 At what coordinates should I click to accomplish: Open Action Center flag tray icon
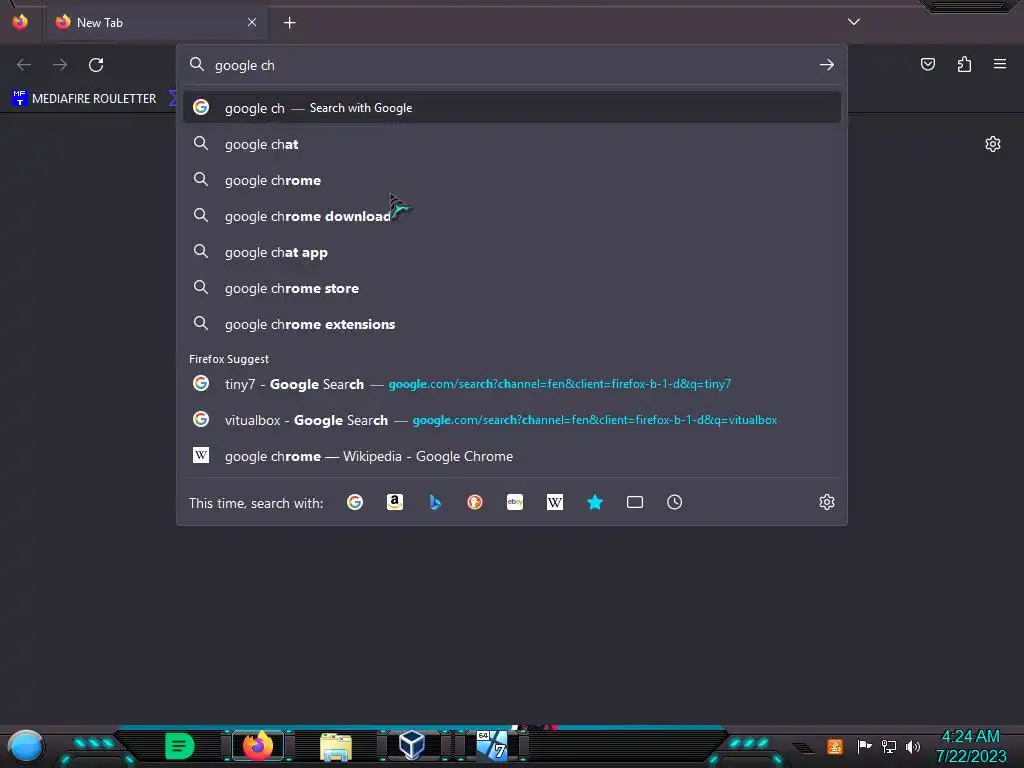(x=864, y=746)
